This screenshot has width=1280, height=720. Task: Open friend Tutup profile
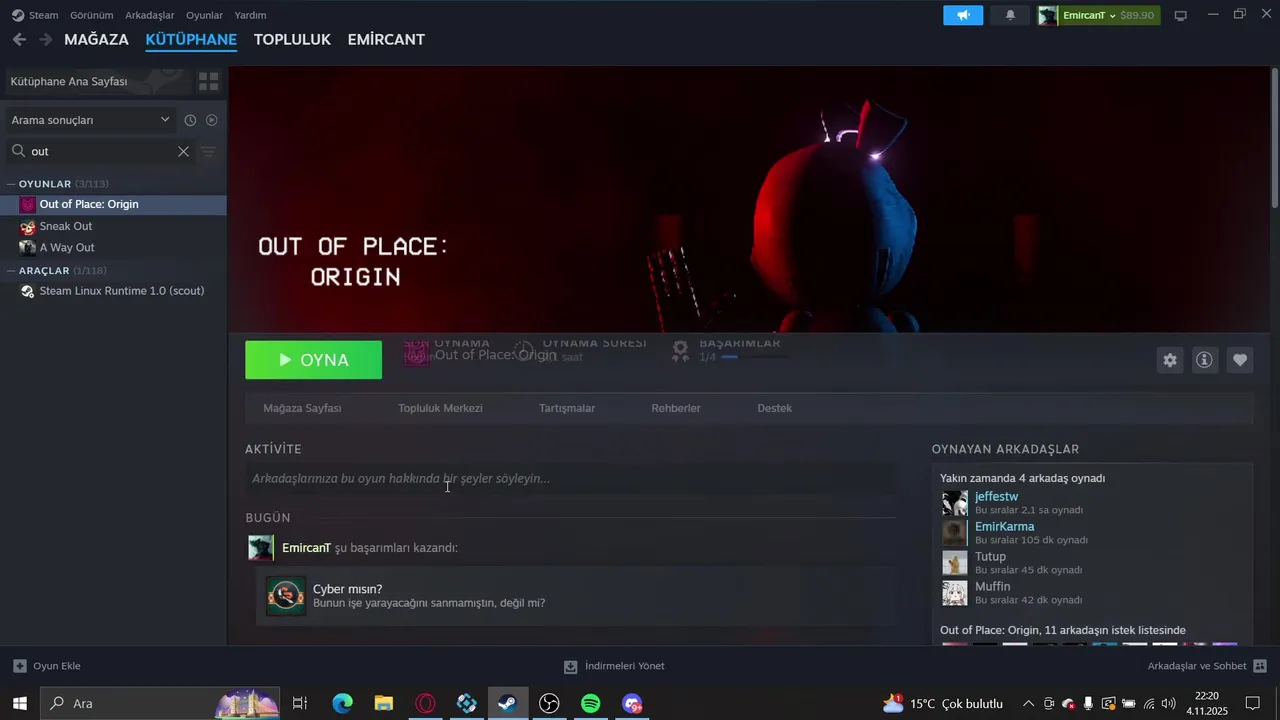[990, 557]
